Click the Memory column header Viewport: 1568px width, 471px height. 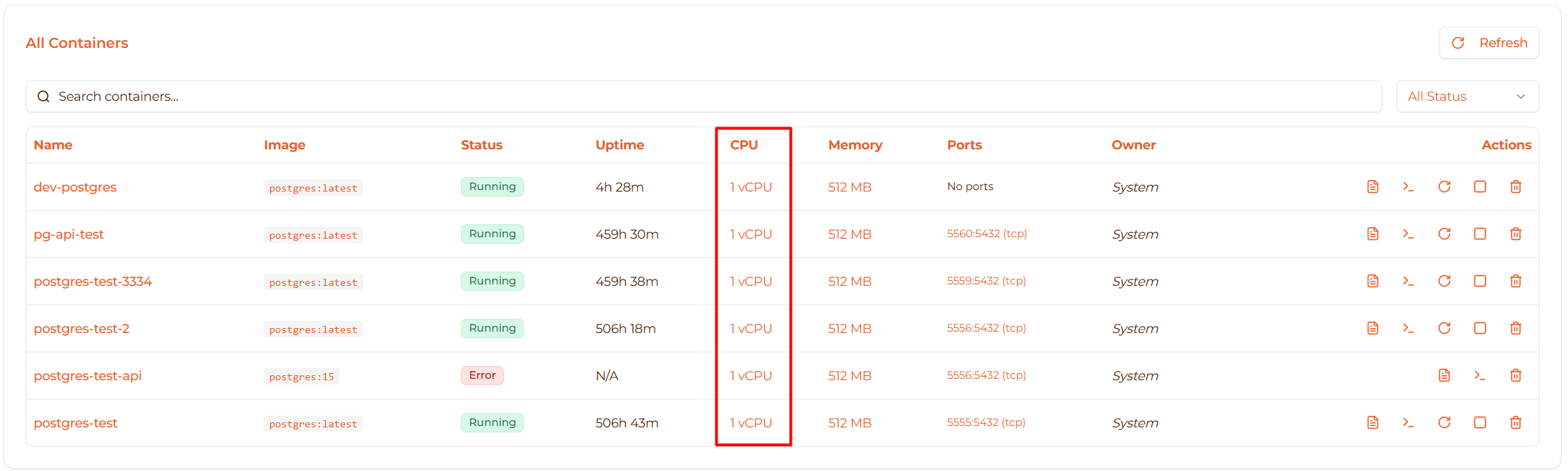(855, 145)
